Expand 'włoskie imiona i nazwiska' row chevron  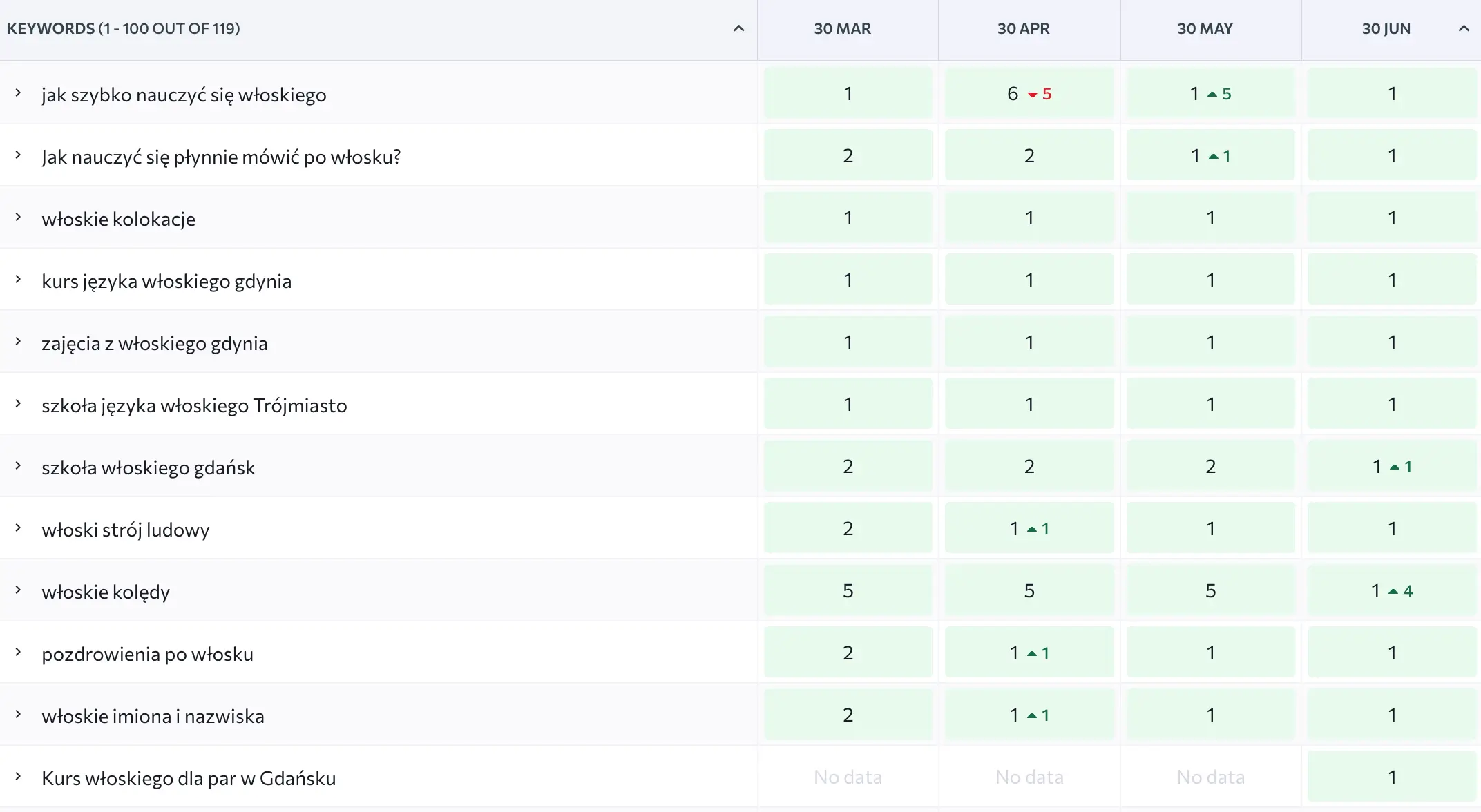click(19, 714)
